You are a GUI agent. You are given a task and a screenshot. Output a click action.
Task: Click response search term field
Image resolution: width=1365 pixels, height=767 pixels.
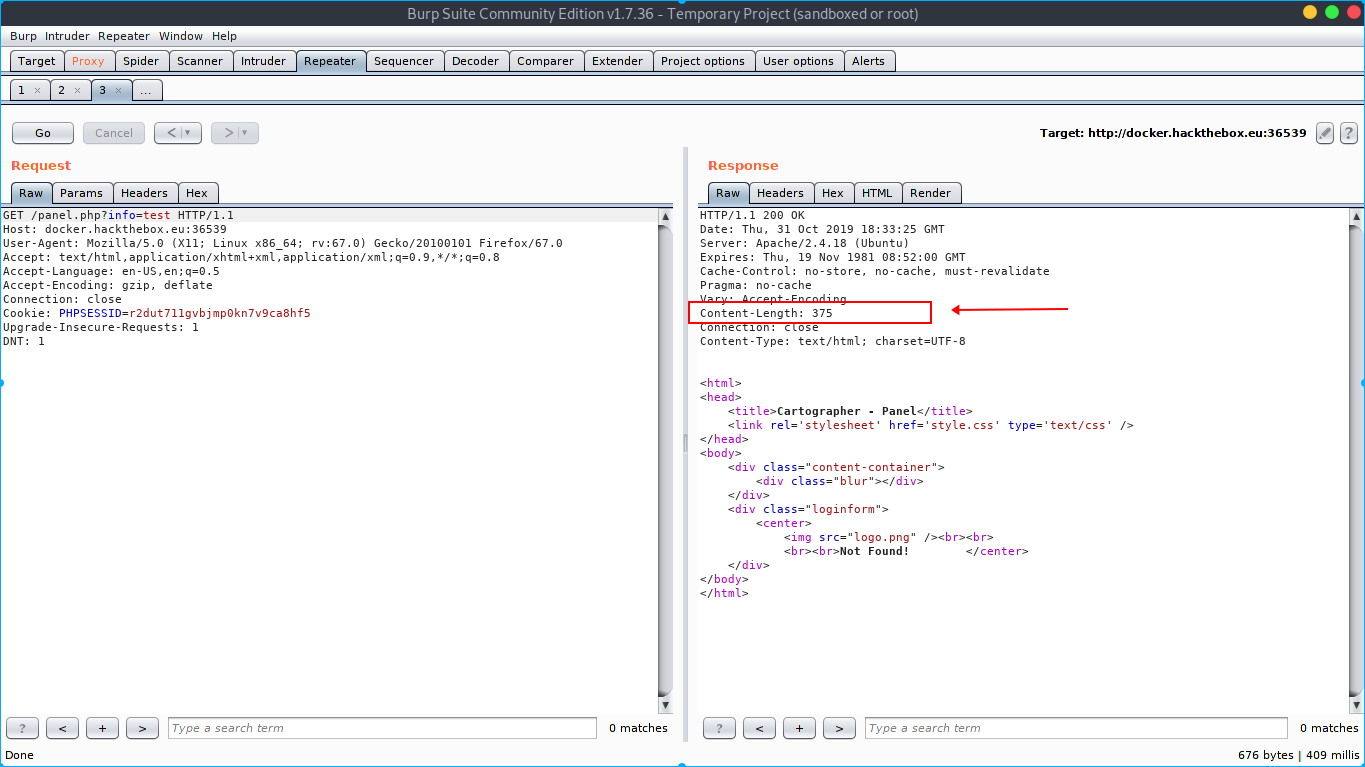1076,728
